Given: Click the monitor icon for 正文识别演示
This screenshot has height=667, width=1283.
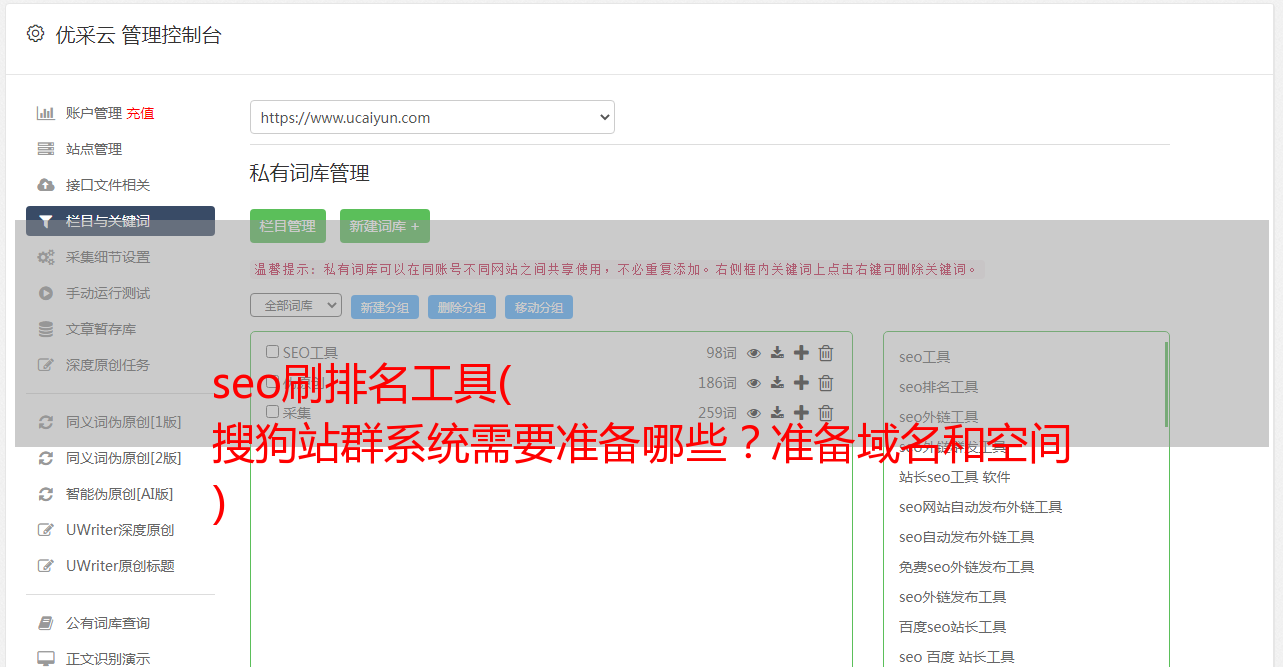Looking at the screenshot, I should coord(46,659).
